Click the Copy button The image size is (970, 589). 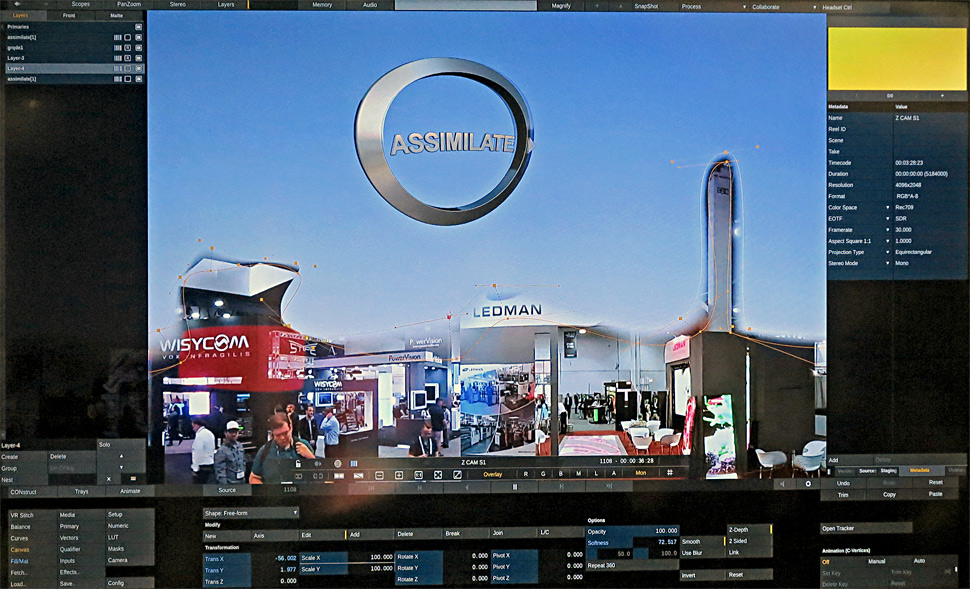(889, 495)
